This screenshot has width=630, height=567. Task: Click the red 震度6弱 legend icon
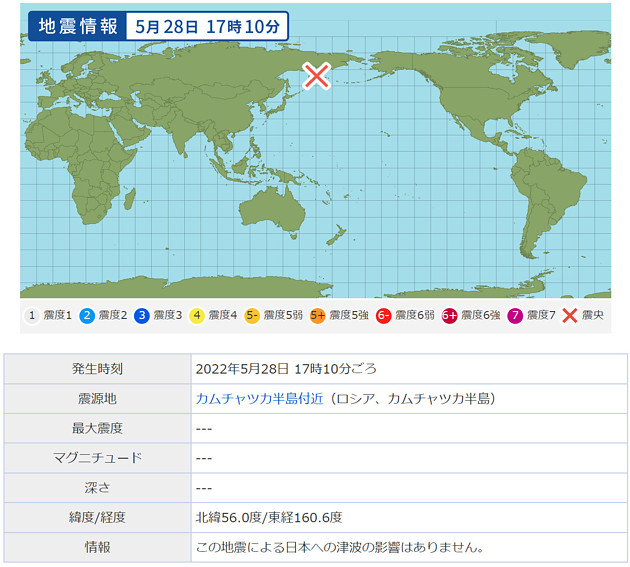[x=384, y=316]
